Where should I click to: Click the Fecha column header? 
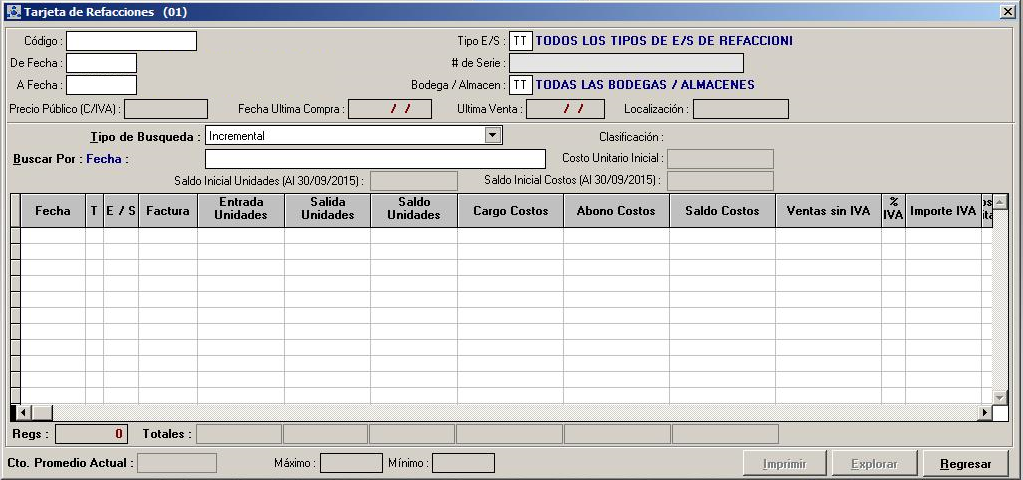coord(53,211)
